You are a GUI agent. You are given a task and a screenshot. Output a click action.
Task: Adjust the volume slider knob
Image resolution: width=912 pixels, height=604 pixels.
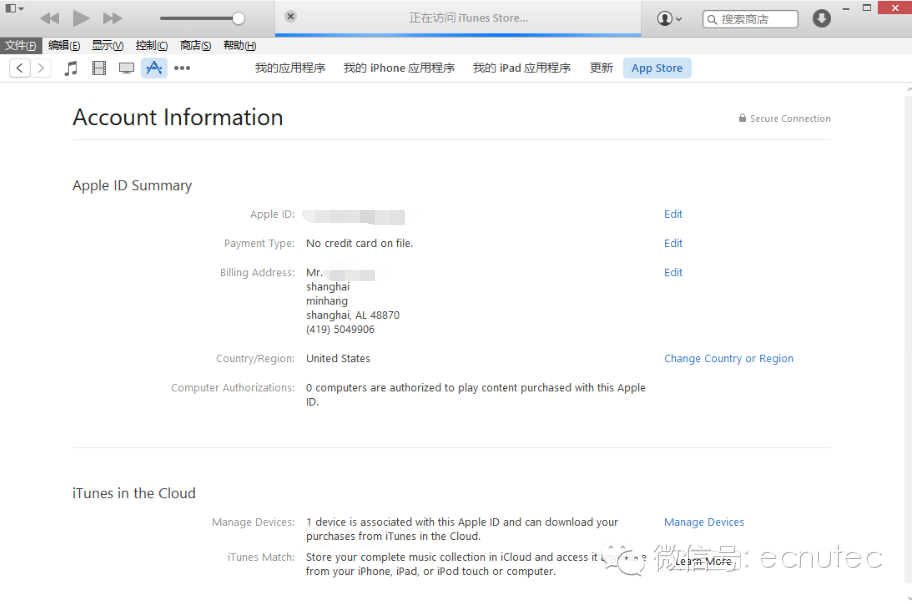coord(238,19)
